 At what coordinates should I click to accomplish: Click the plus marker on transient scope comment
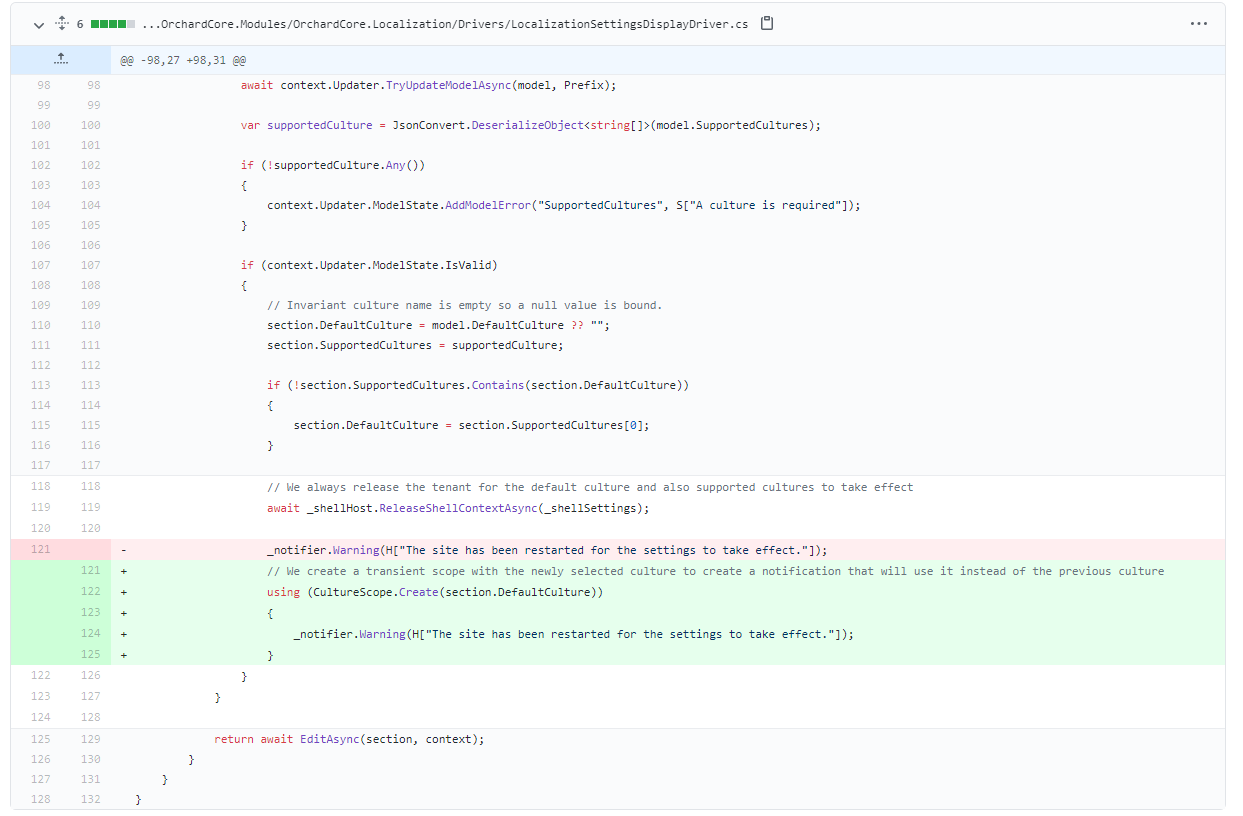[x=123, y=571]
